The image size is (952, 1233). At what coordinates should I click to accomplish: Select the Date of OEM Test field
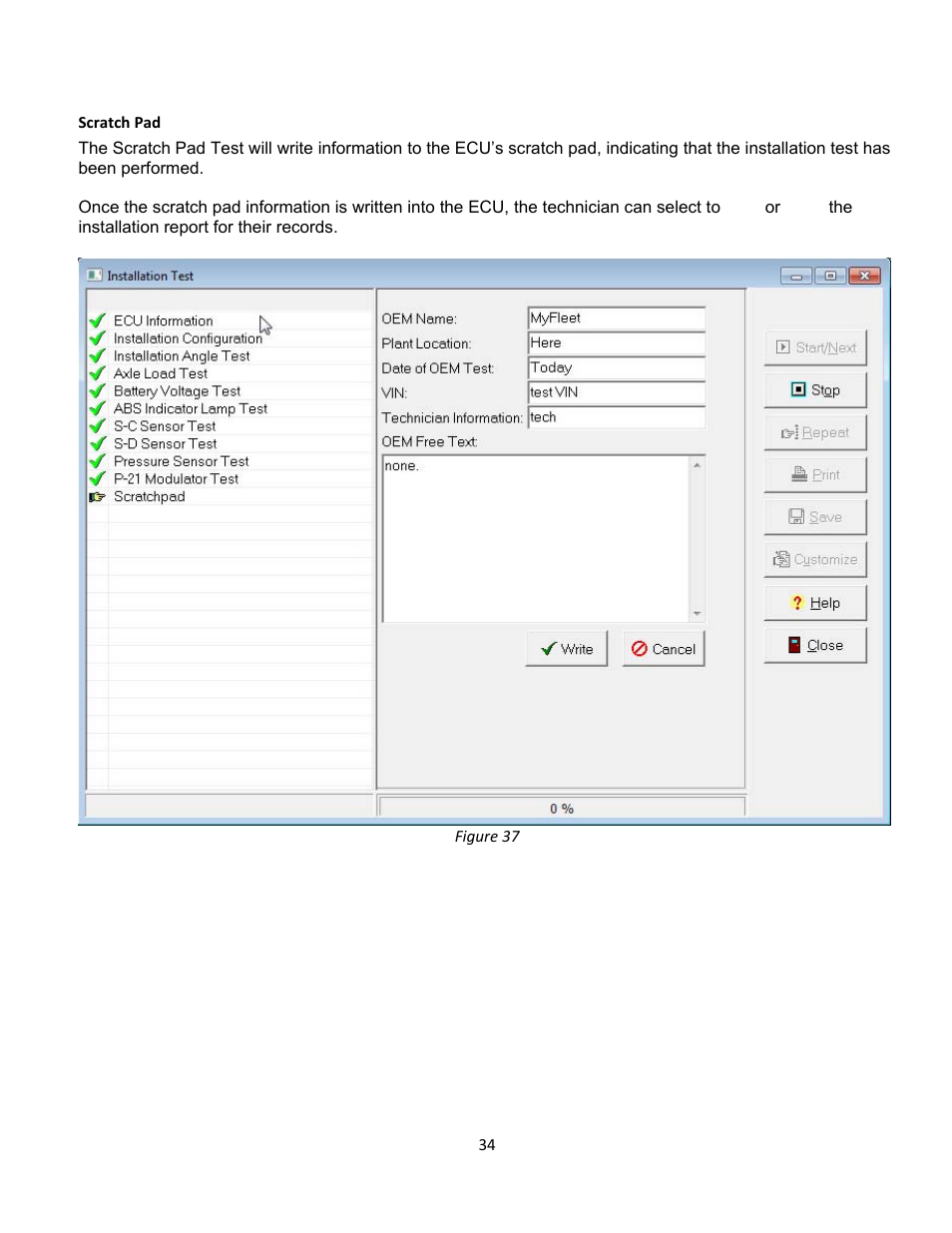616,367
